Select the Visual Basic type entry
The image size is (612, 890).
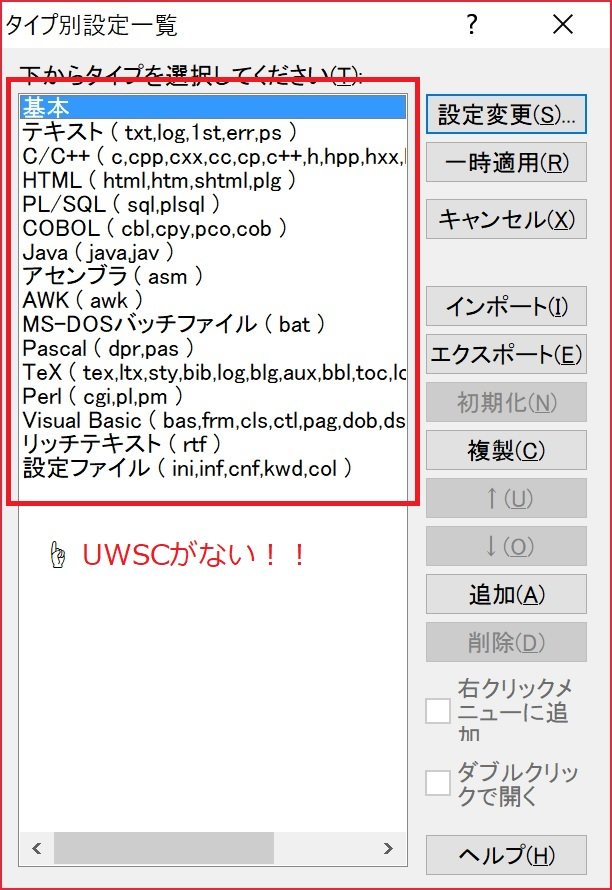tap(213, 420)
